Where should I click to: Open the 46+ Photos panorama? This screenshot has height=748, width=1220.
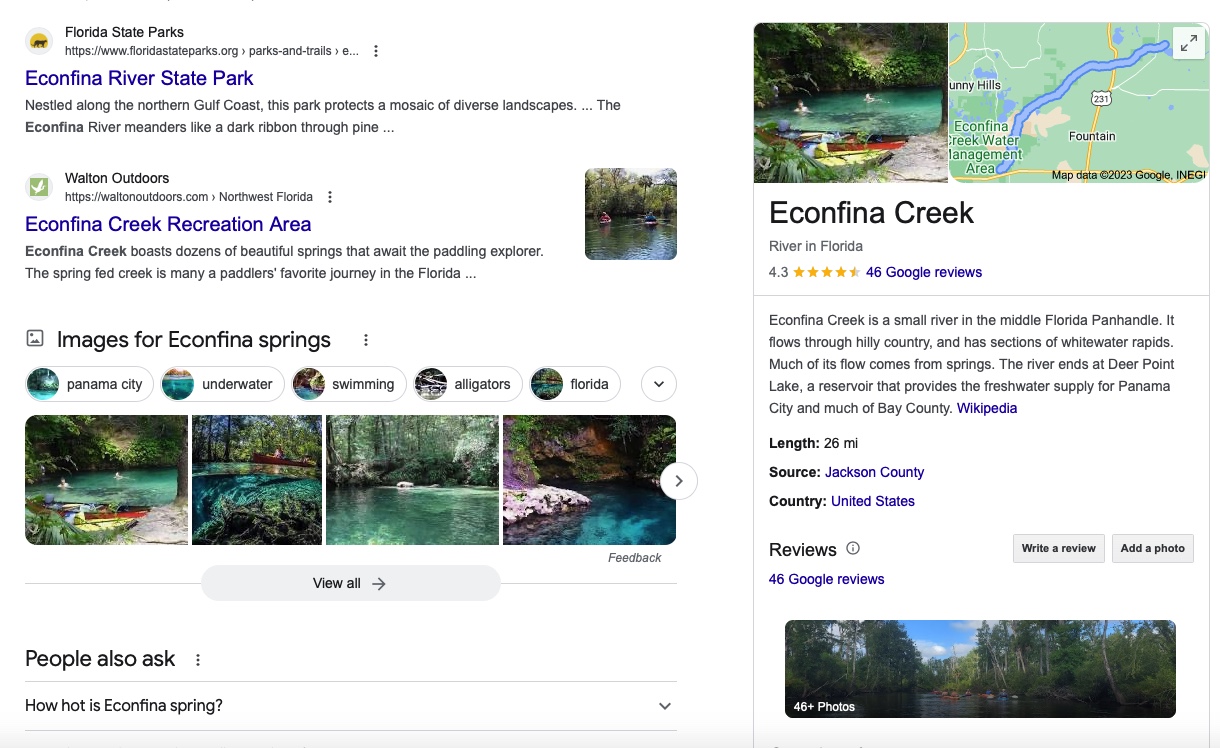click(x=980, y=669)
